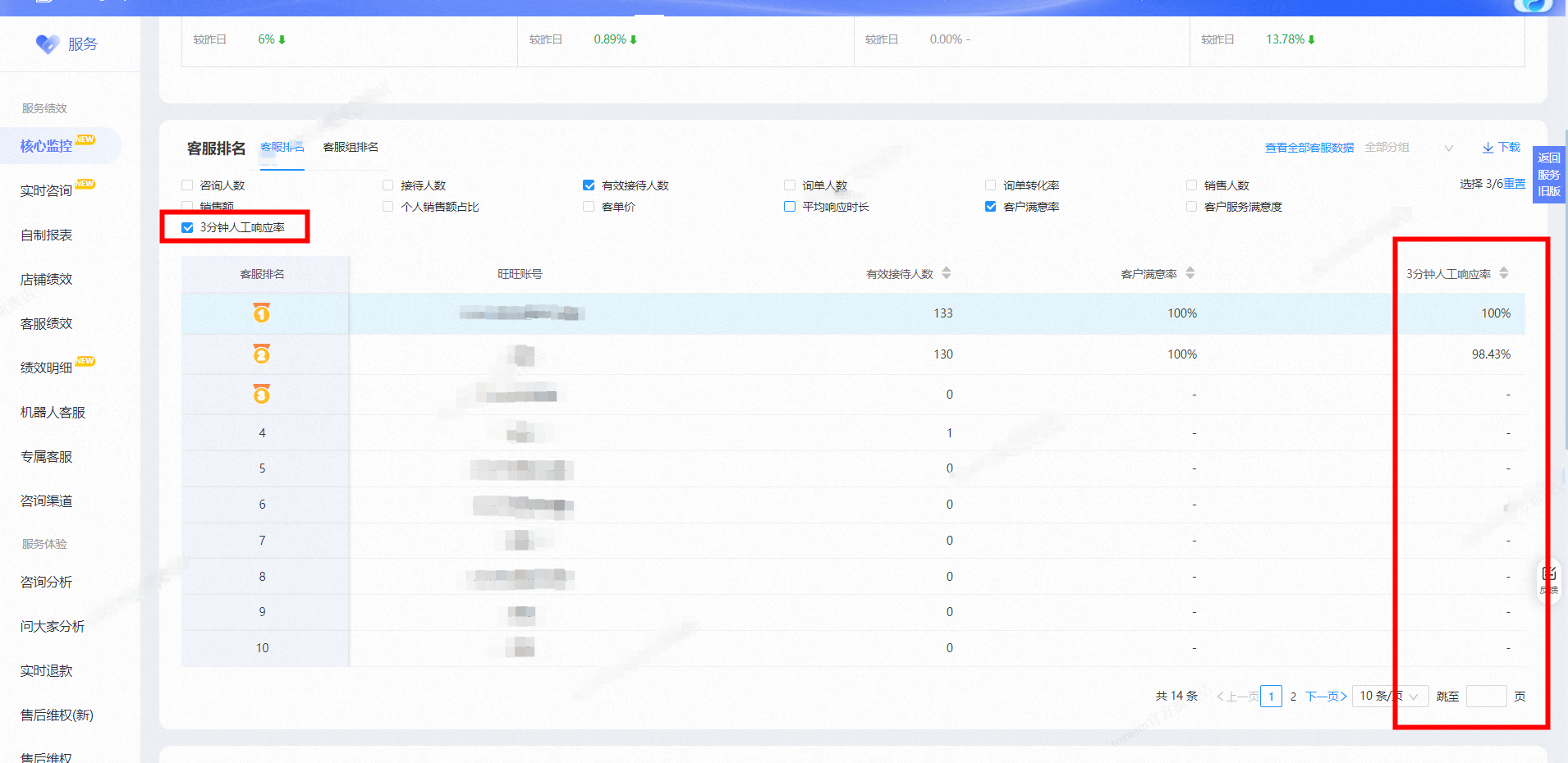Click the 共 14 条 total count
Viewport: 1568px width, 763px height.
[1176, 696]
